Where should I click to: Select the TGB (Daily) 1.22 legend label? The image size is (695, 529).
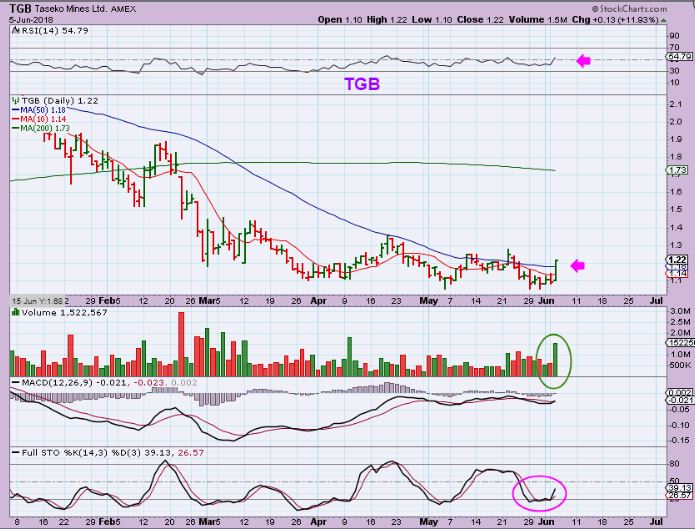click(x=60, y=101)
